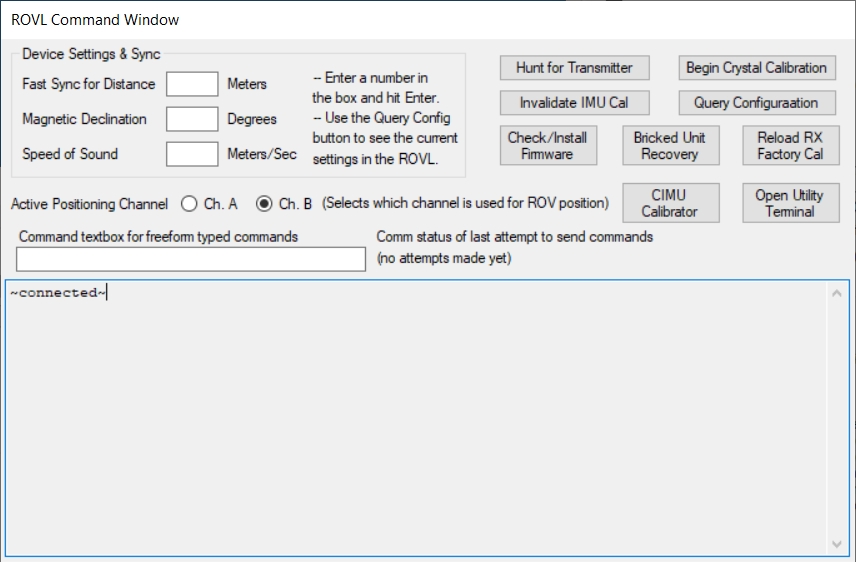Focus Fast Sync for Distance field
Screen dimensions: 856x562
point(192,84)
